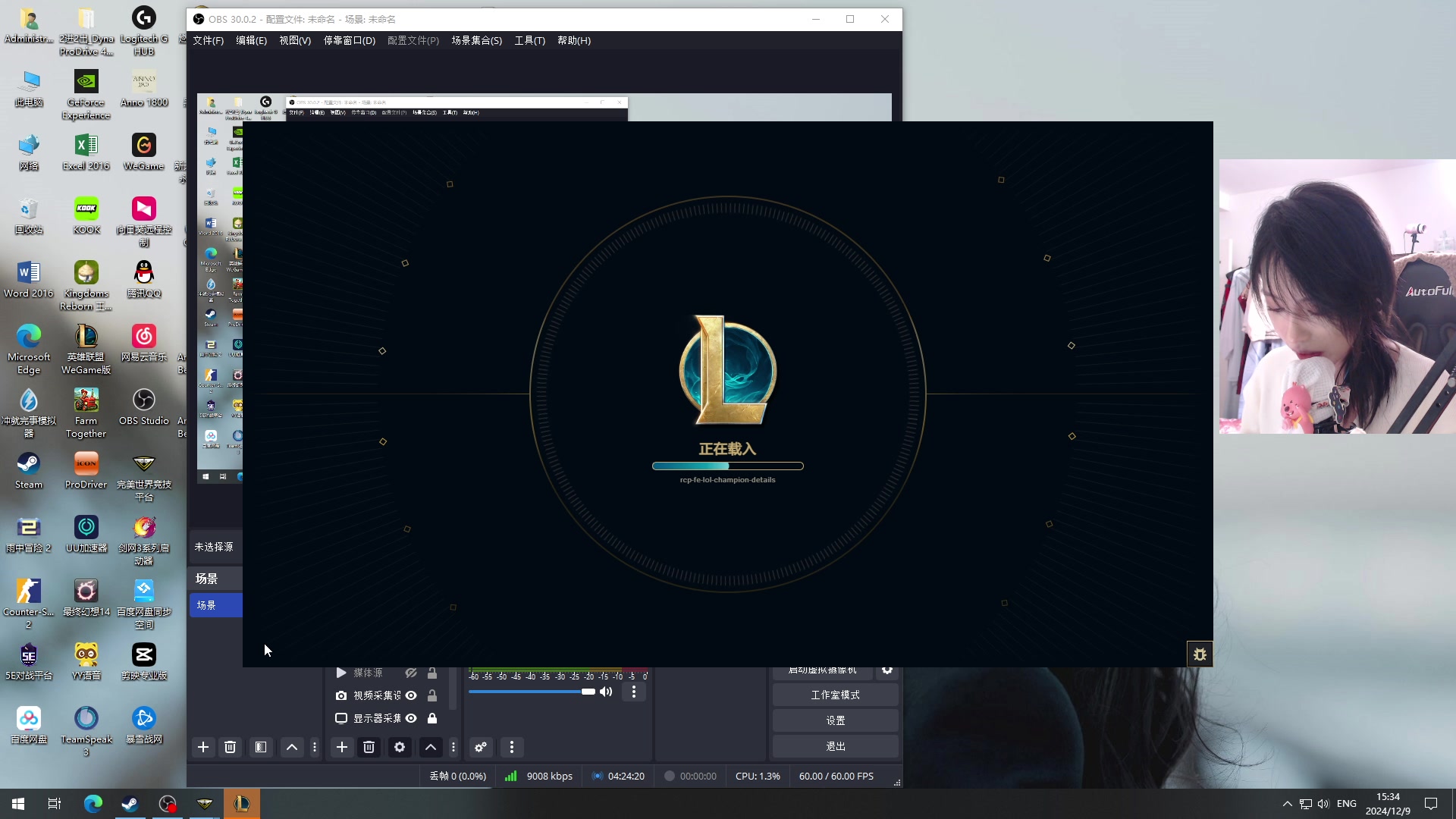Open the audio mixer toolbar three-dot menu
This screenshot has width=1456, height=819.
point(512,747)
